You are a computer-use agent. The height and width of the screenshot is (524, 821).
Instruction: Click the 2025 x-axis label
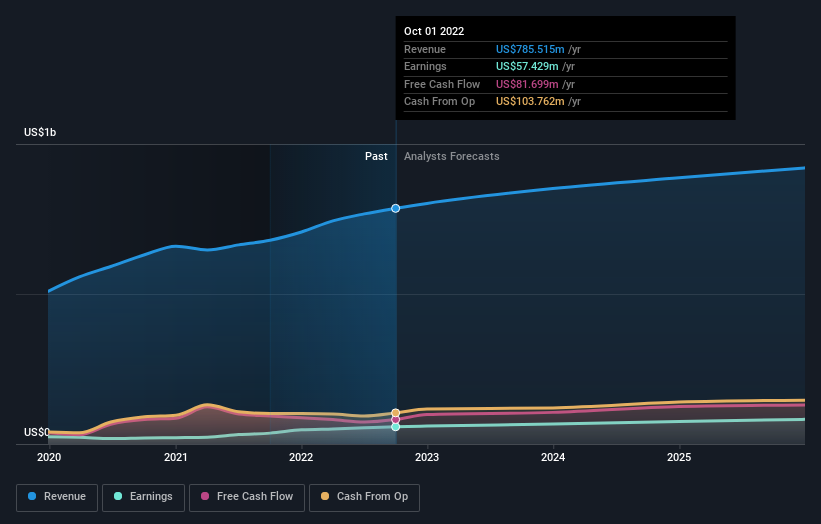[x=679, y=458]
